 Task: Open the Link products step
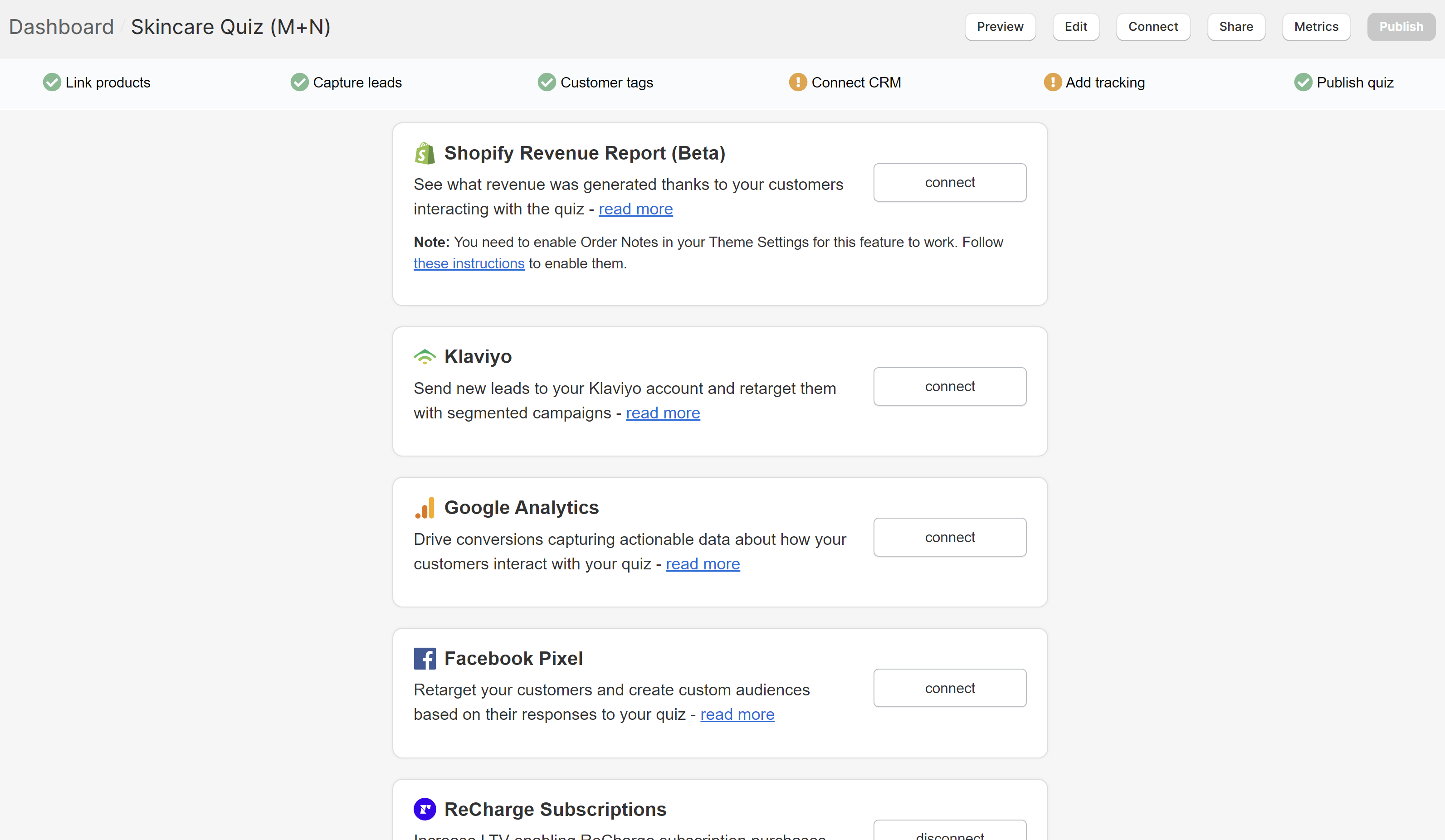97,83
